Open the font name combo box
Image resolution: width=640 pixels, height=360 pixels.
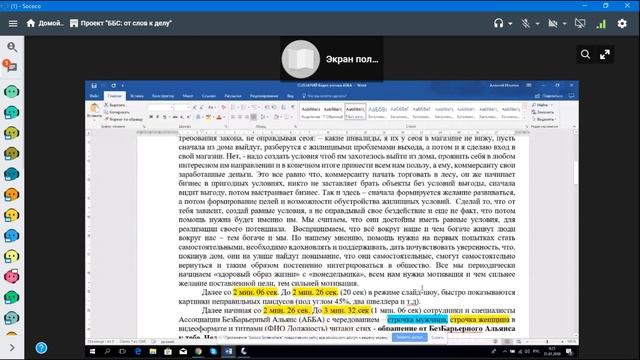tap(162, 108)
